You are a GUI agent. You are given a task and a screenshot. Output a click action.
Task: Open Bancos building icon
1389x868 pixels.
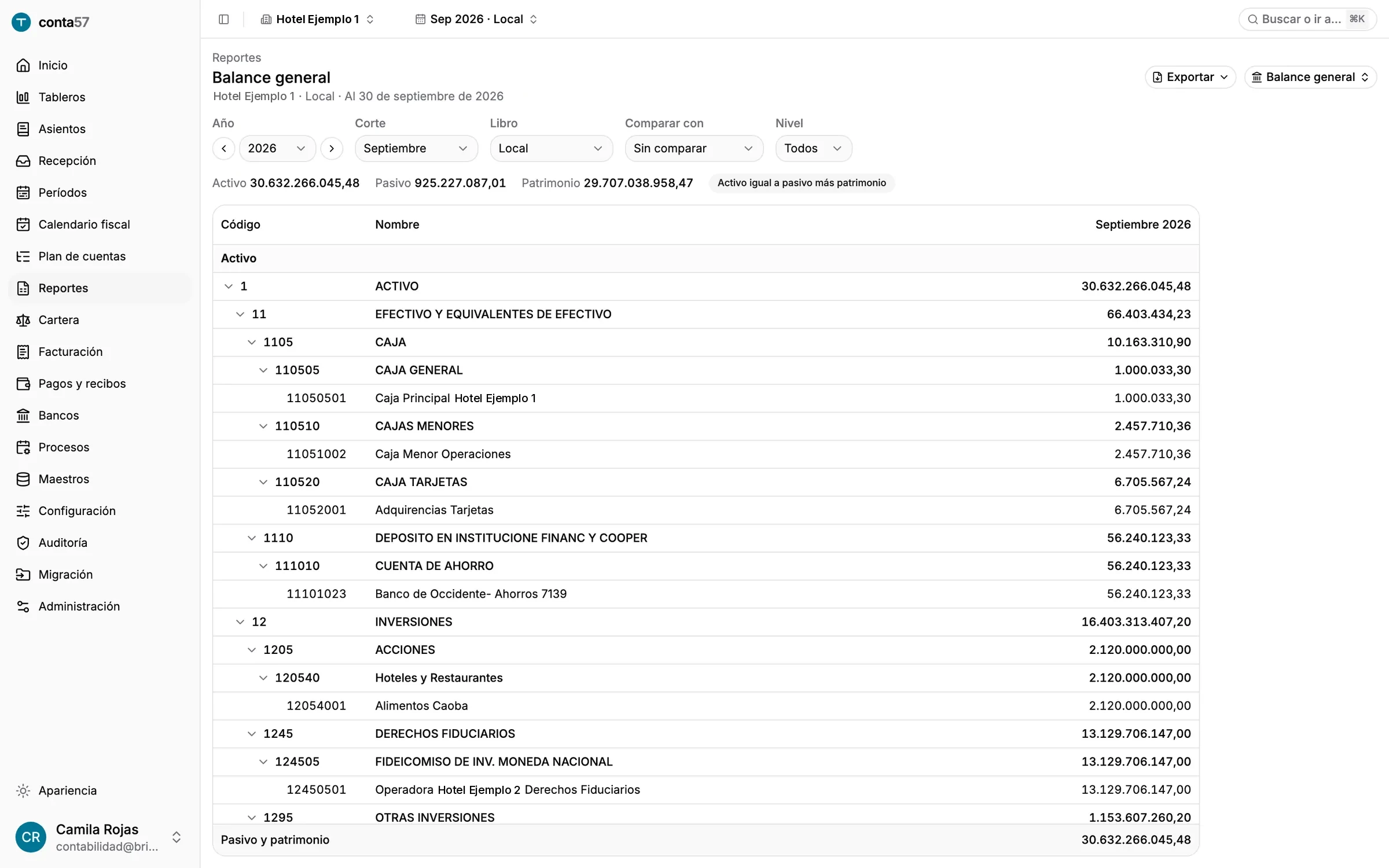(23, 415)
